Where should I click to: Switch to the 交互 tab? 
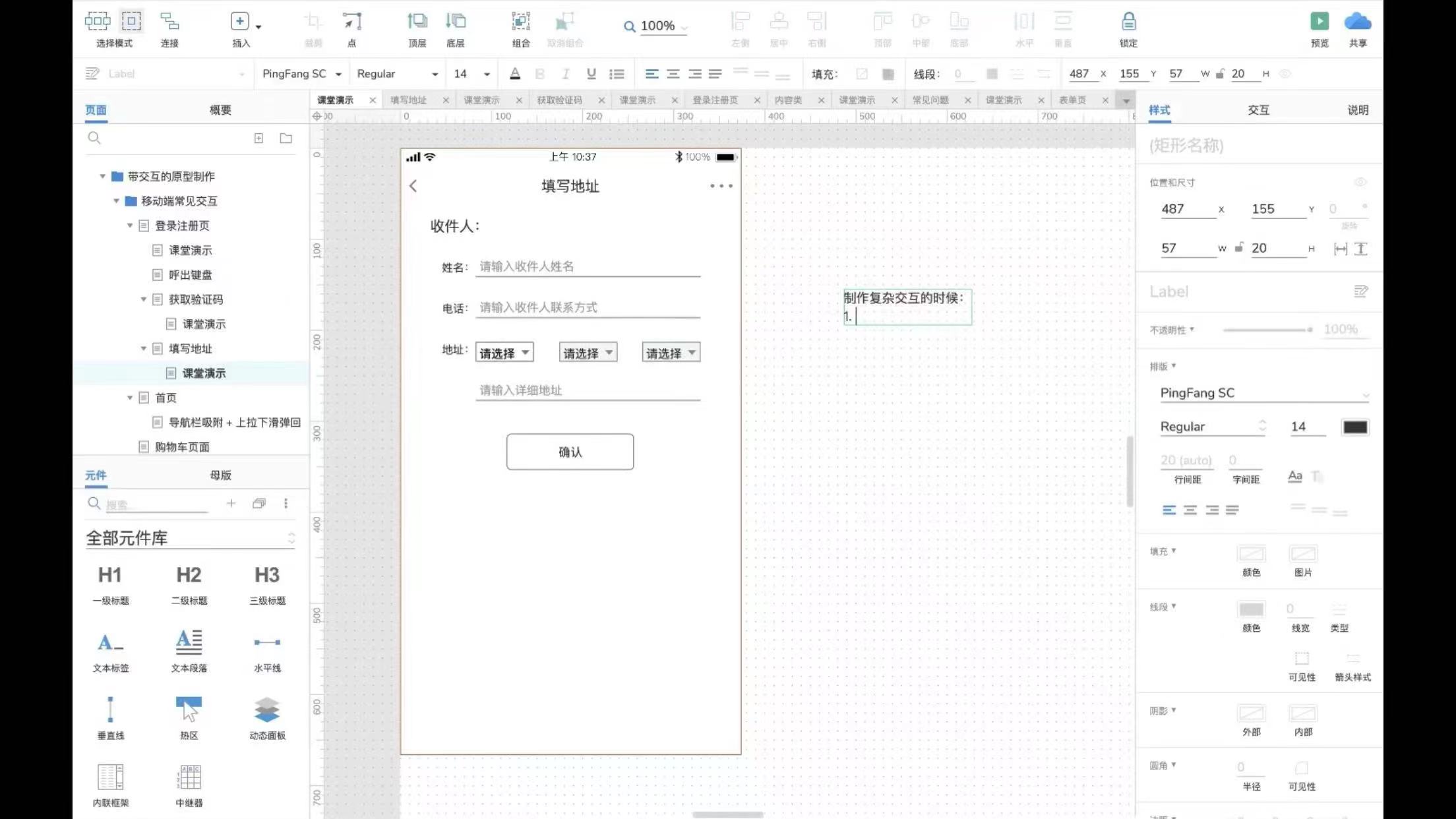1258,110
